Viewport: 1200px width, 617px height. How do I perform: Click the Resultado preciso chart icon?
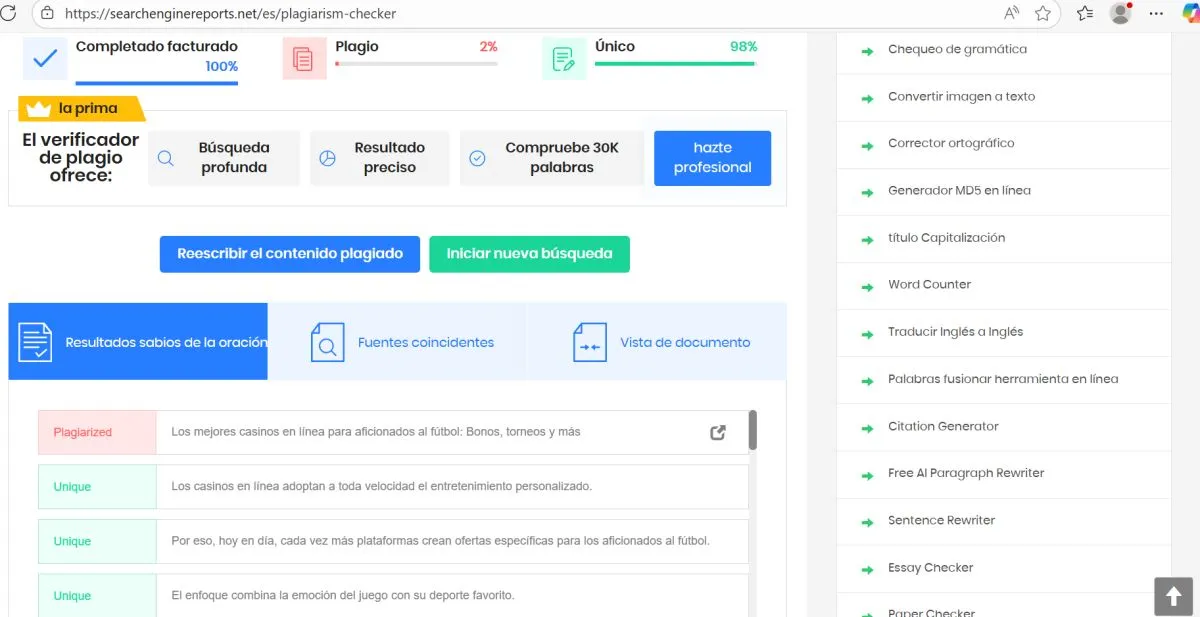click(327, 158)
